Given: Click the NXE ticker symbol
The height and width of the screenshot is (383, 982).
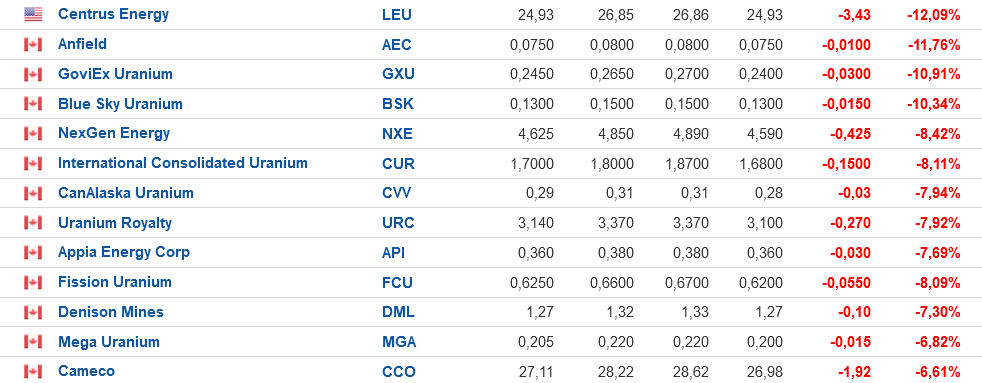Looking at the screenshot, I should (398, 134).
